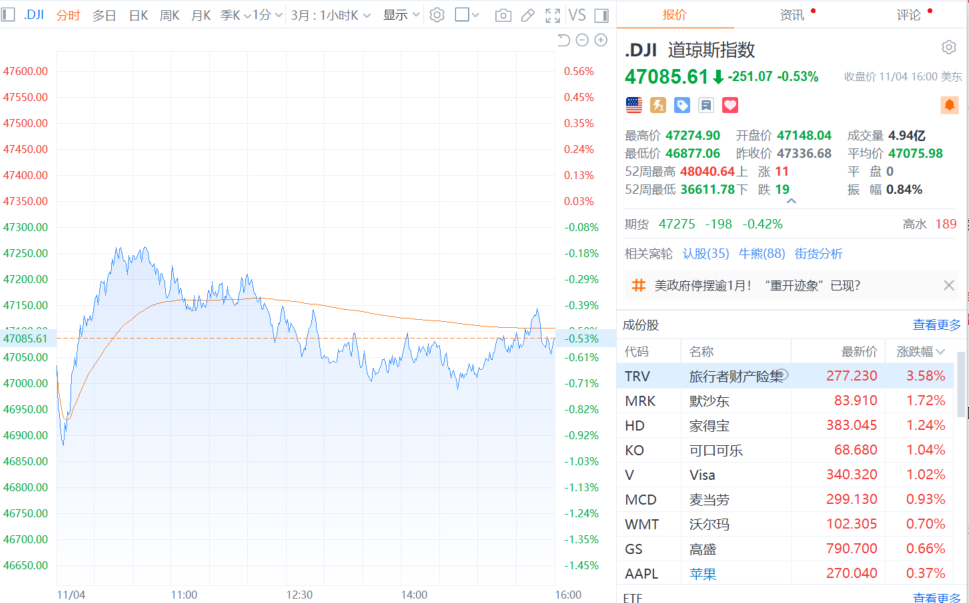The image size is (969, 603).
Task: Take a chart screenshot with camera icon
Action: coord(503,15)
